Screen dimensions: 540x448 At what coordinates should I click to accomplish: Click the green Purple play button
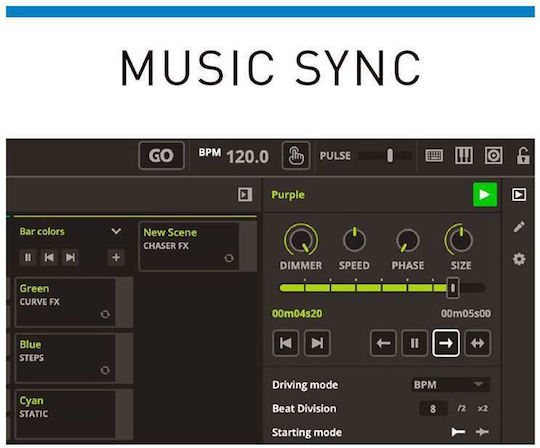click(x=485, y=195)
